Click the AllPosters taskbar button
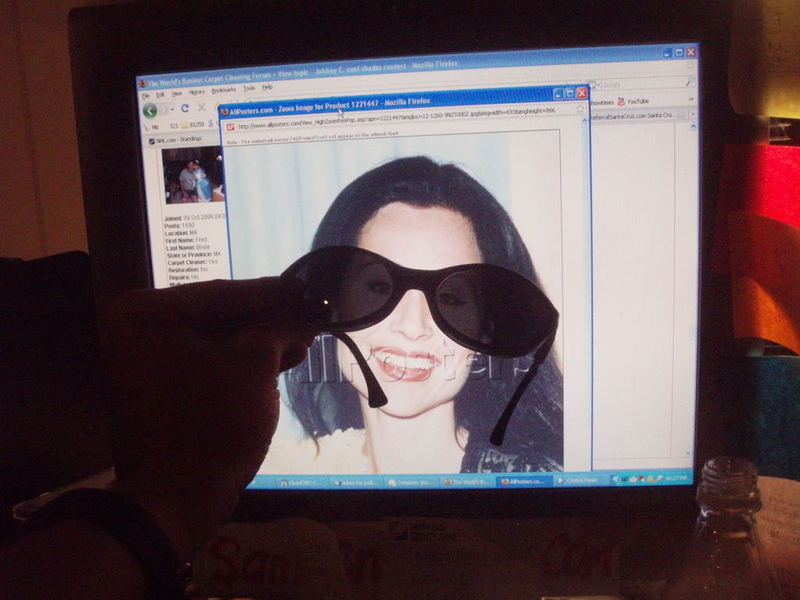The width and height of the screenshot is (800, 600). [523, 481]
